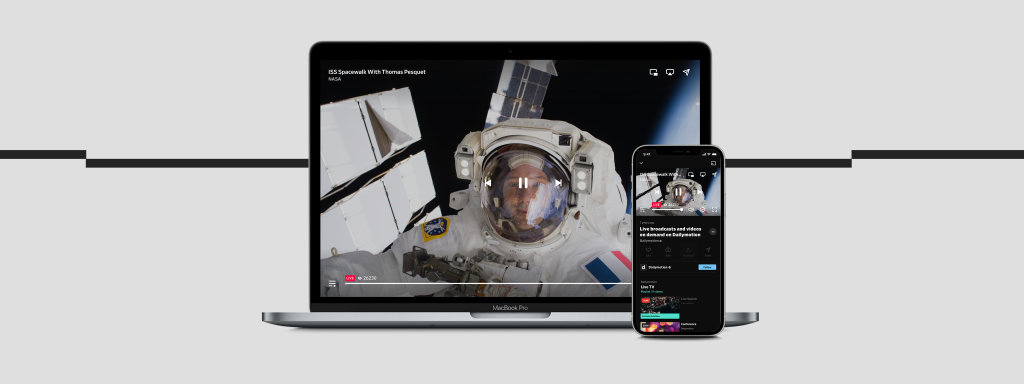Like the video with heart icon on phone
Image resolution: width=1024 pixels, height=384 pixels.
[x=648, y=249]
